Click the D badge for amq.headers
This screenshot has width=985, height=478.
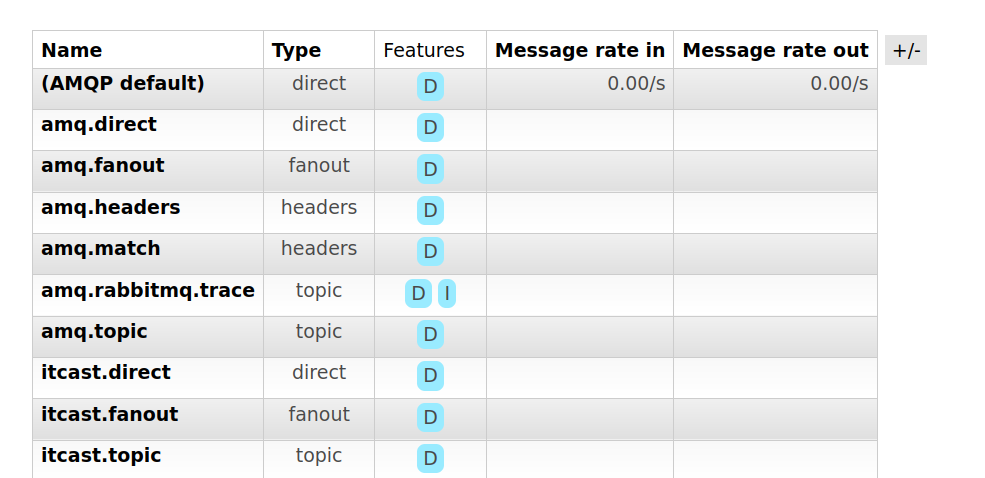pyautogui.click(x=430, y=211)
